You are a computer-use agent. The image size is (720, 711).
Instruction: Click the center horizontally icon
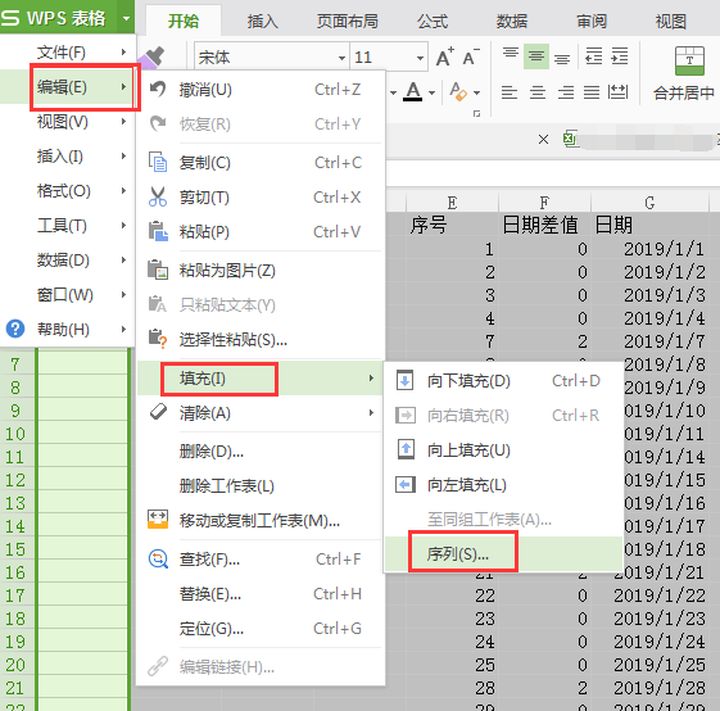(537, 92)
